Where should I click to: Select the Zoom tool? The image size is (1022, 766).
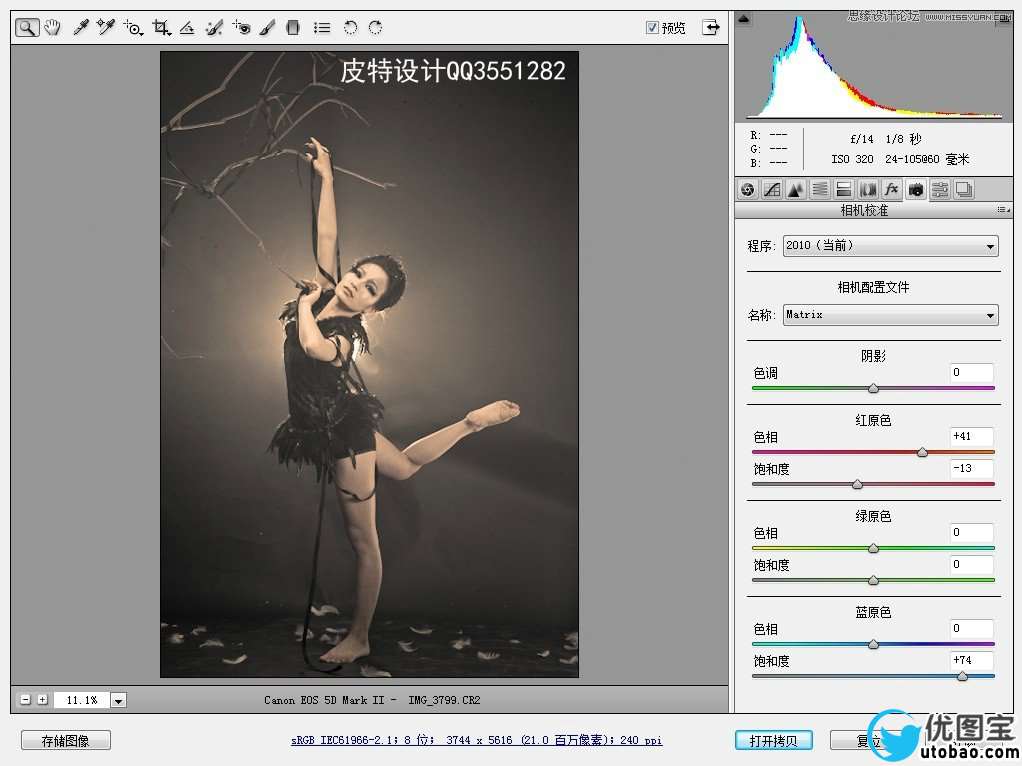27,27
